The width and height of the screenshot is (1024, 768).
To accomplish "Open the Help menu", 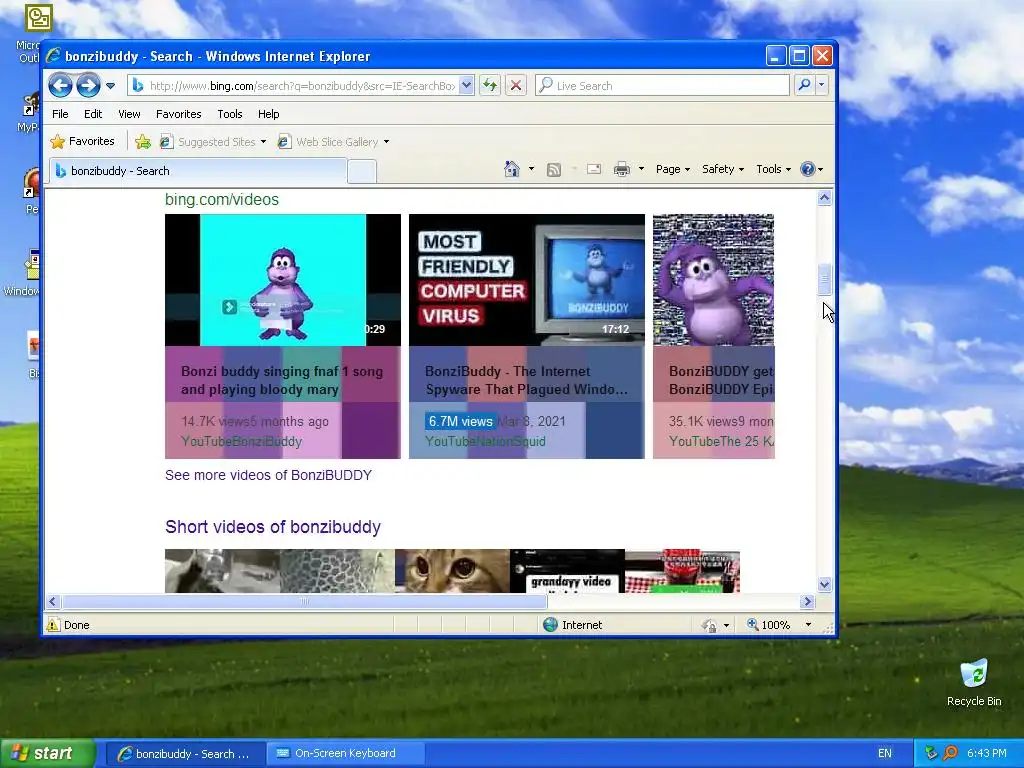I will (x=268, y=114).
